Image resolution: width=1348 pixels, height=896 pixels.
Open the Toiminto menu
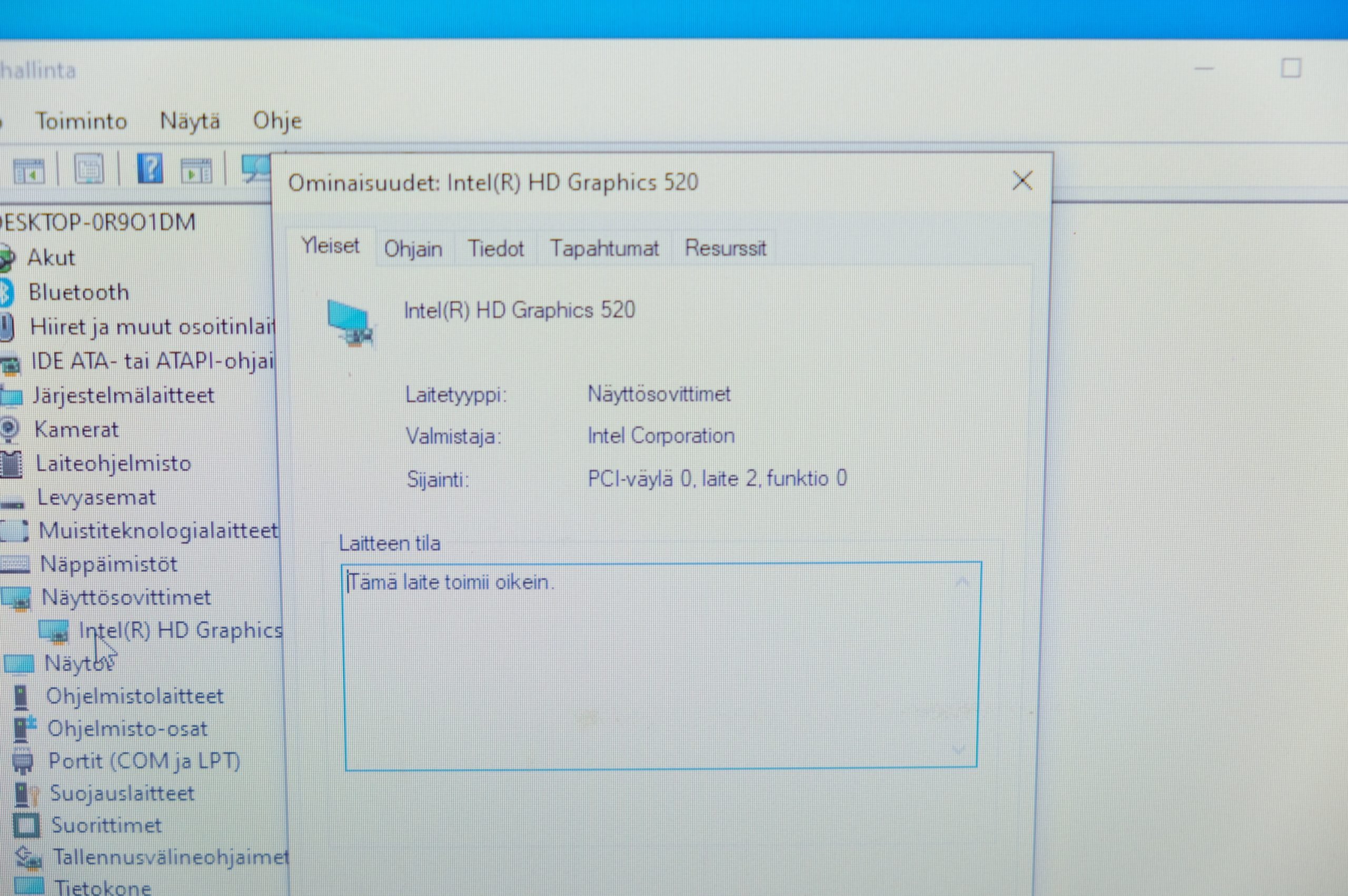[81, 121]
